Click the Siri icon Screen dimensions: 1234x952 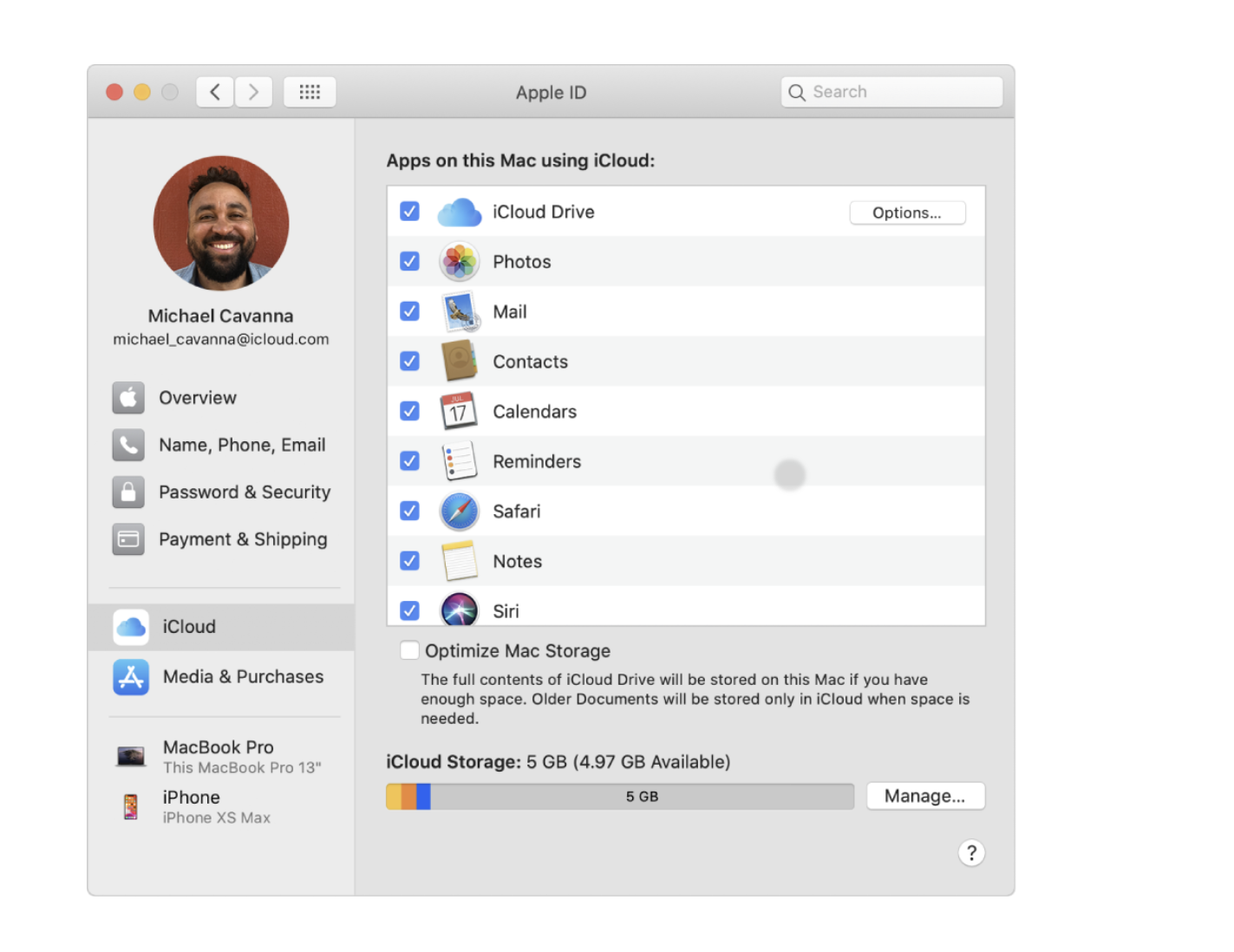tap(459, 609)
